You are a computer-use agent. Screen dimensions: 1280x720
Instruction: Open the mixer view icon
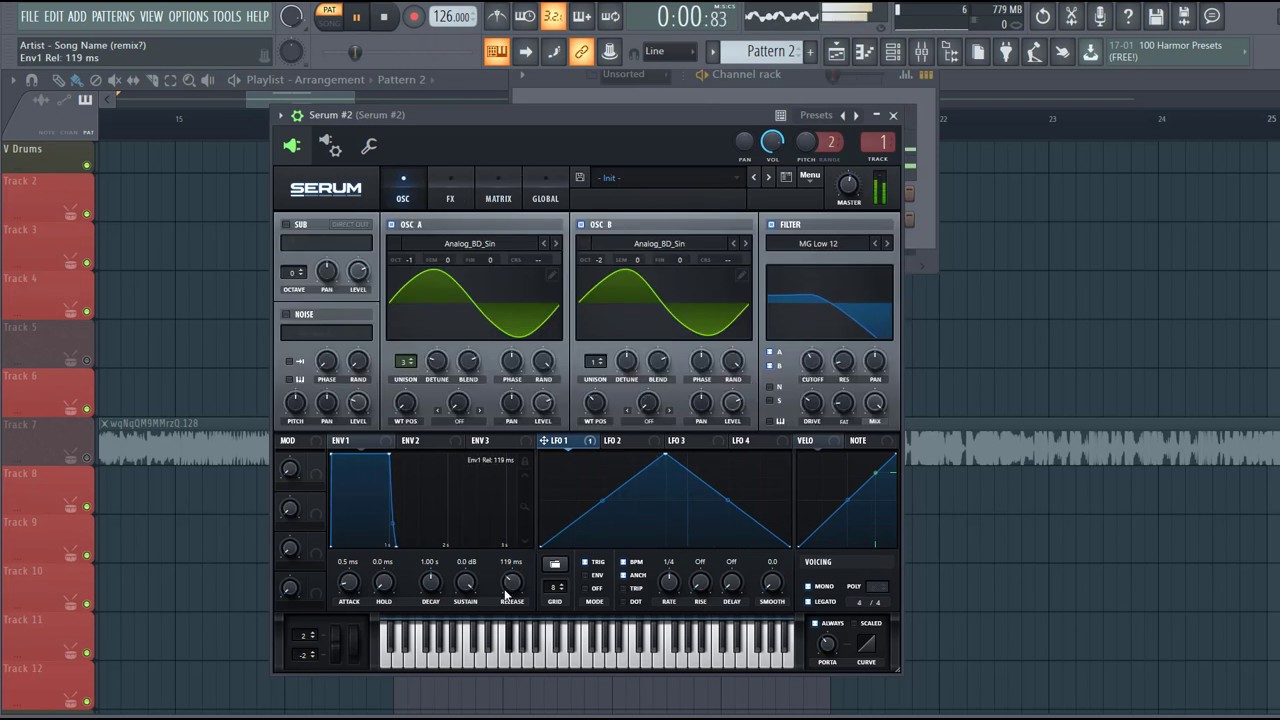pyautogui.click(x=921, y=52)
